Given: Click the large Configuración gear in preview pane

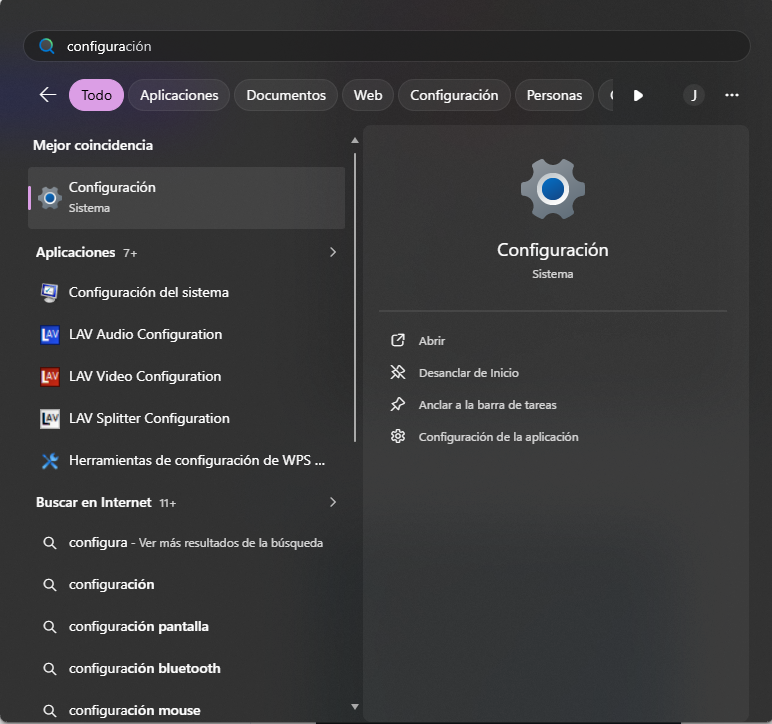Looking at the screenshot, I should click(x=552, y=189).
